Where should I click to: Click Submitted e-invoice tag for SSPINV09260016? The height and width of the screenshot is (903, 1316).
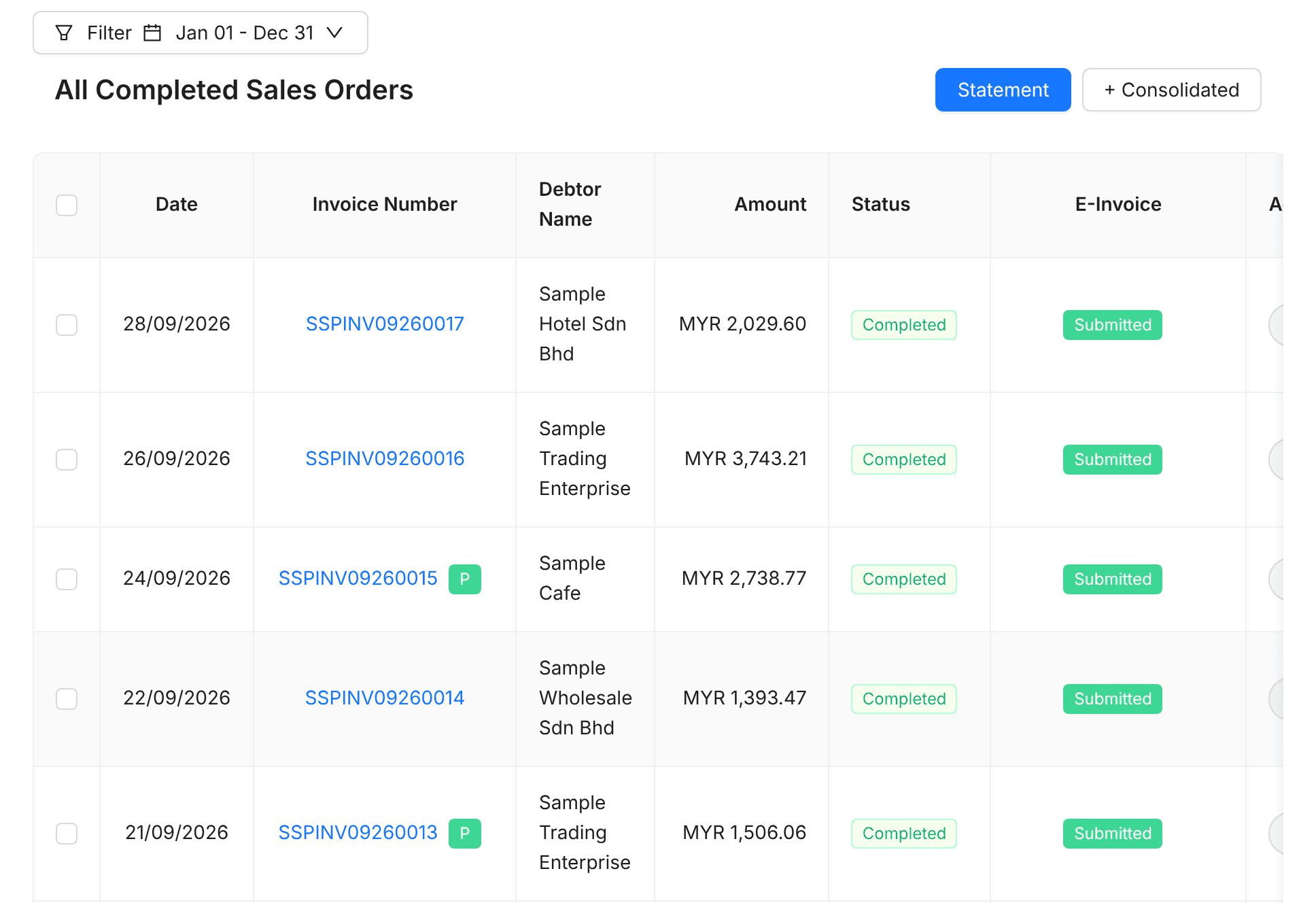pos(1113,459)
